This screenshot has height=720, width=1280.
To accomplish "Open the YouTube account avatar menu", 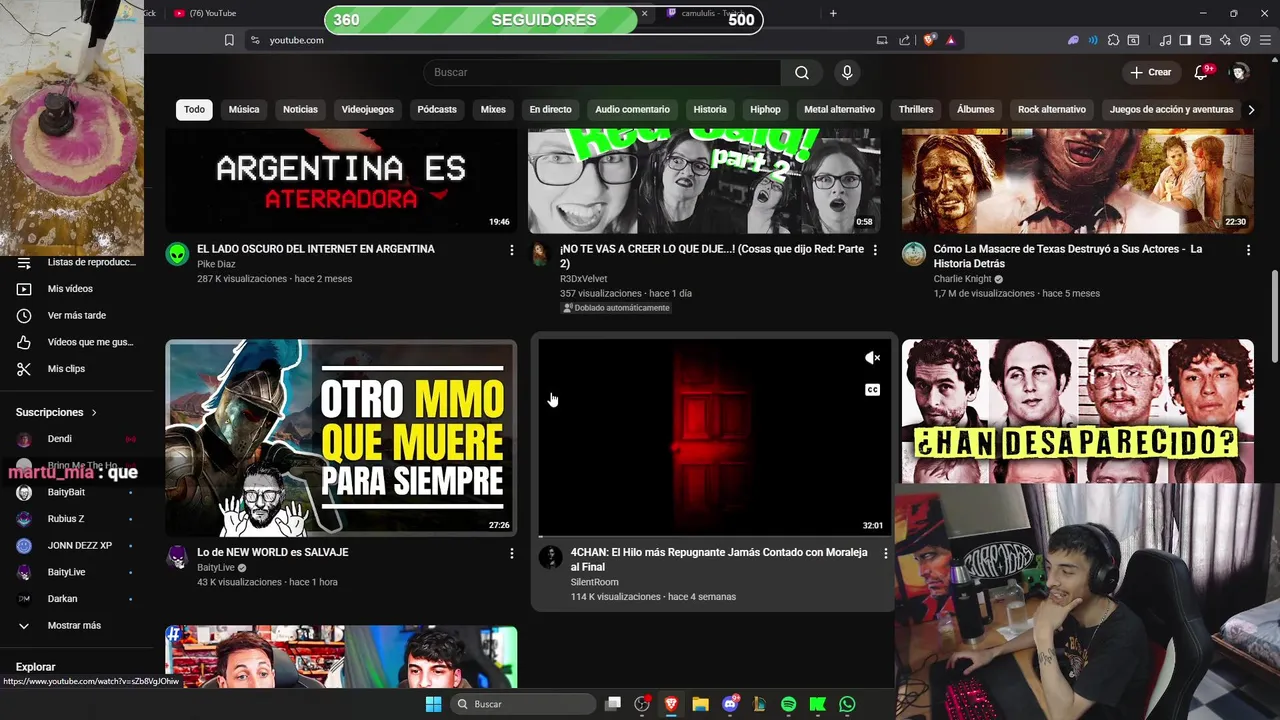I will click(x=1239, y=72).
